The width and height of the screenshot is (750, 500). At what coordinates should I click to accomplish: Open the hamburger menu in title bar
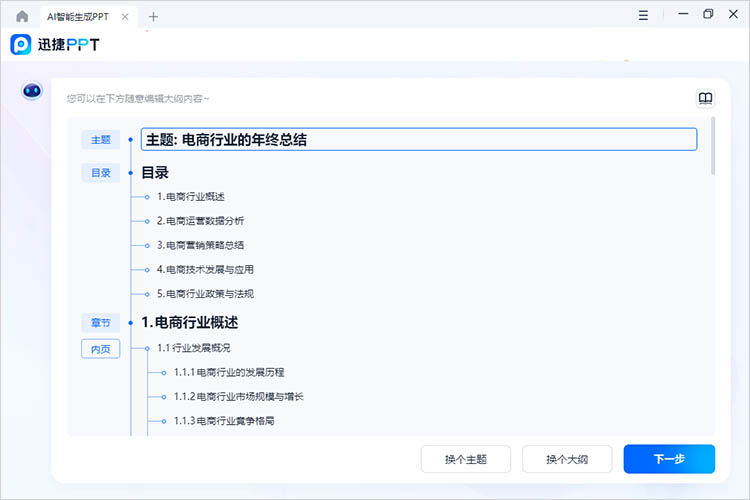point(645,15)
